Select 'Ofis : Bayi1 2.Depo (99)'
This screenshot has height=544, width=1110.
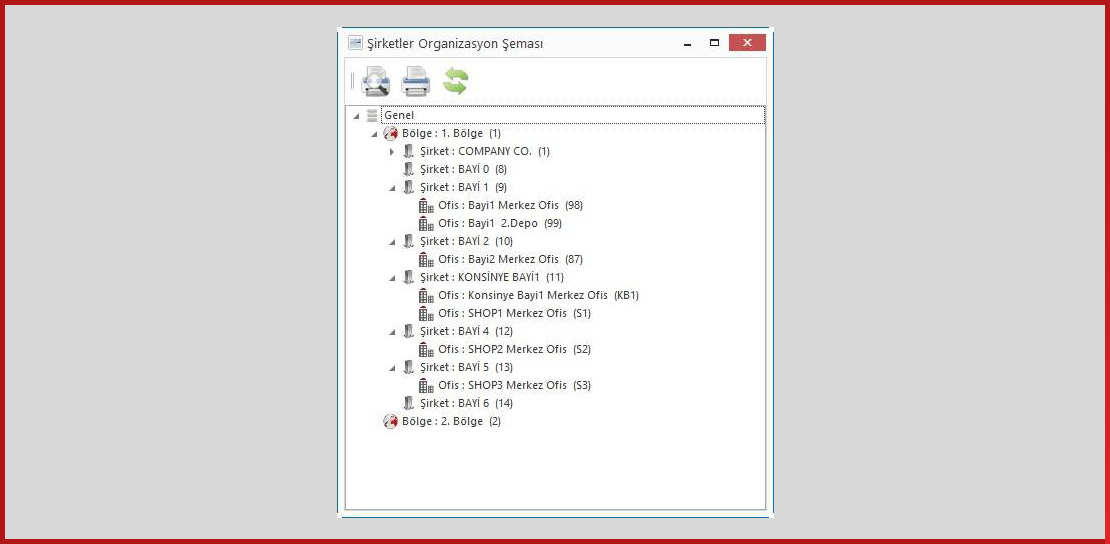500,223
